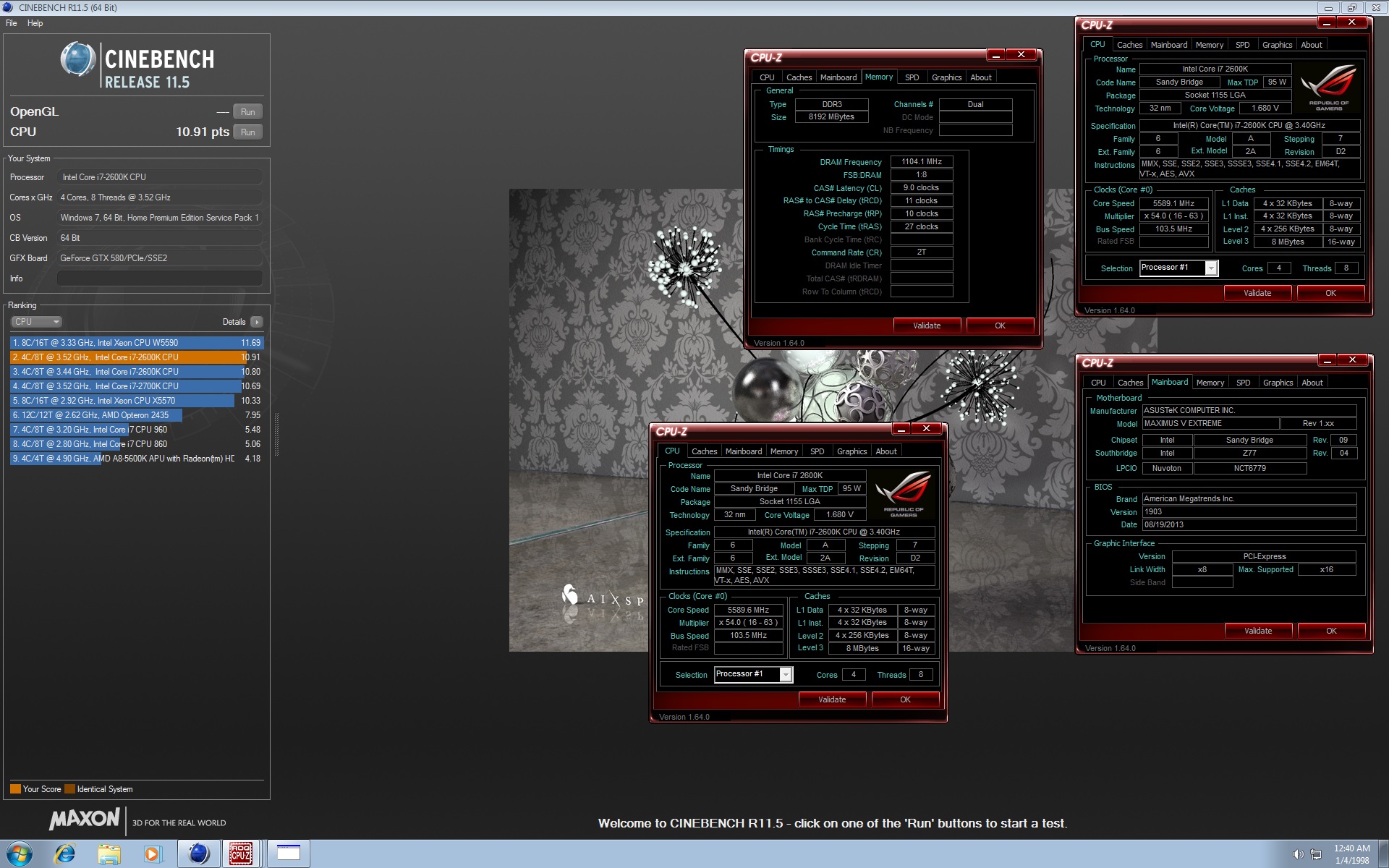
Task: Minimize the Cinebench main window
Action: pyautogui.click(x=1328, y=8)
